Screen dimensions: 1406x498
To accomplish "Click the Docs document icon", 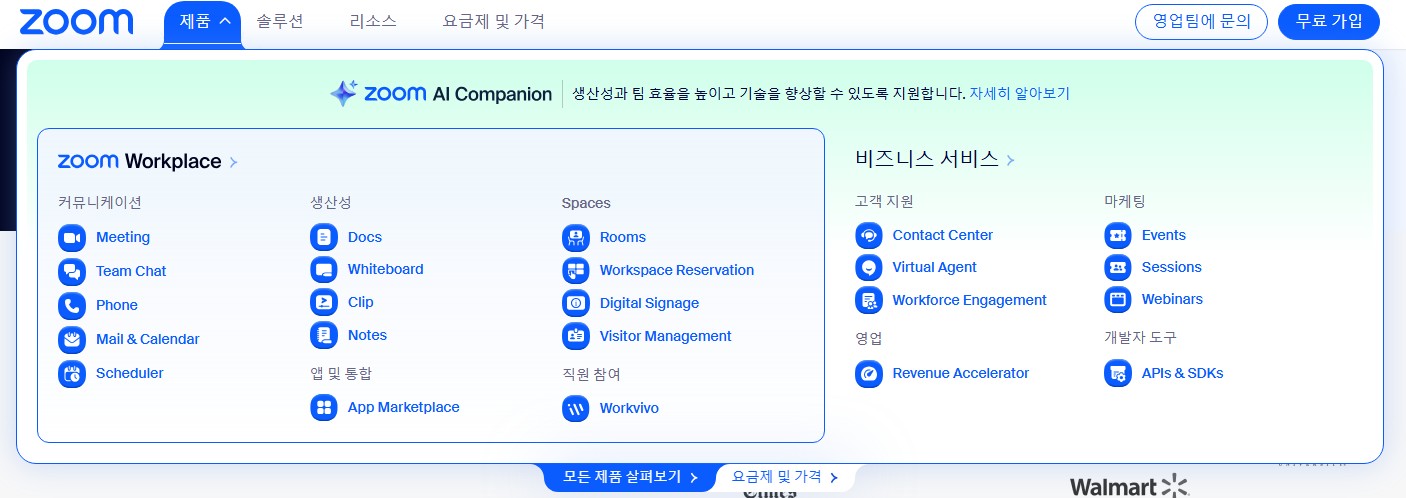I will [324, 238].
